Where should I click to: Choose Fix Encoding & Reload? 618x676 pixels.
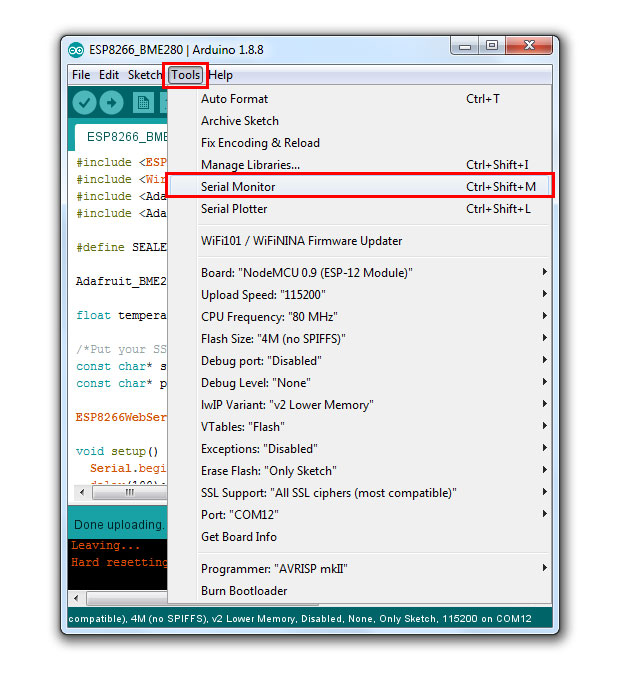tap(359, 143)
